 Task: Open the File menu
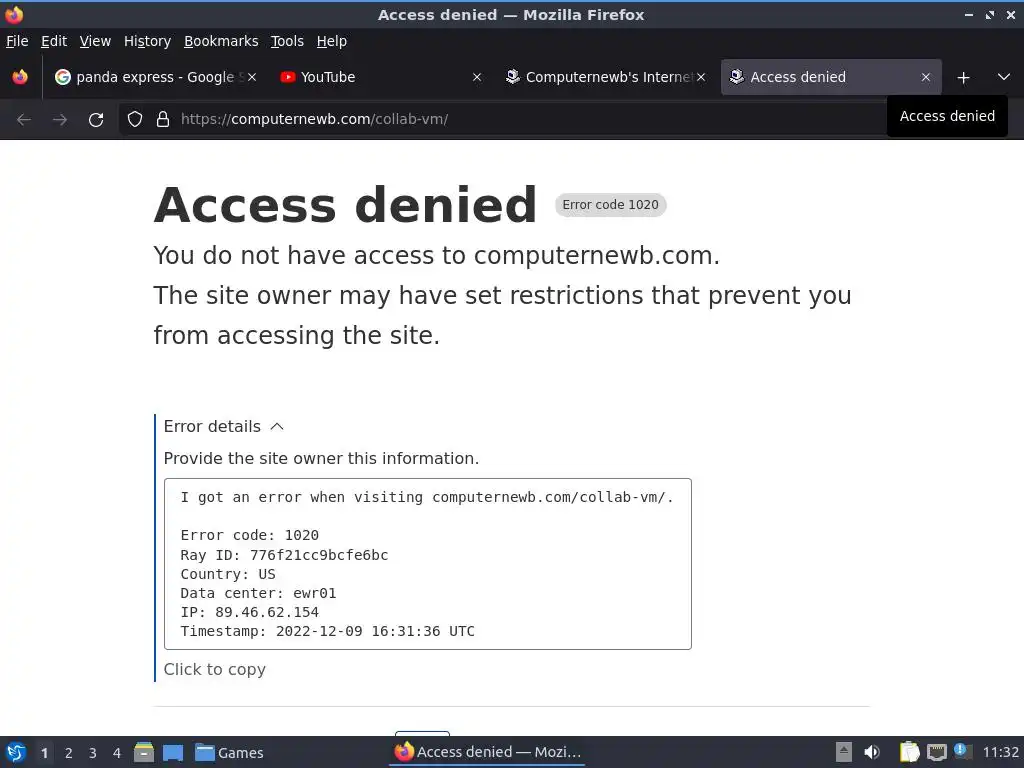coord(17,41)
